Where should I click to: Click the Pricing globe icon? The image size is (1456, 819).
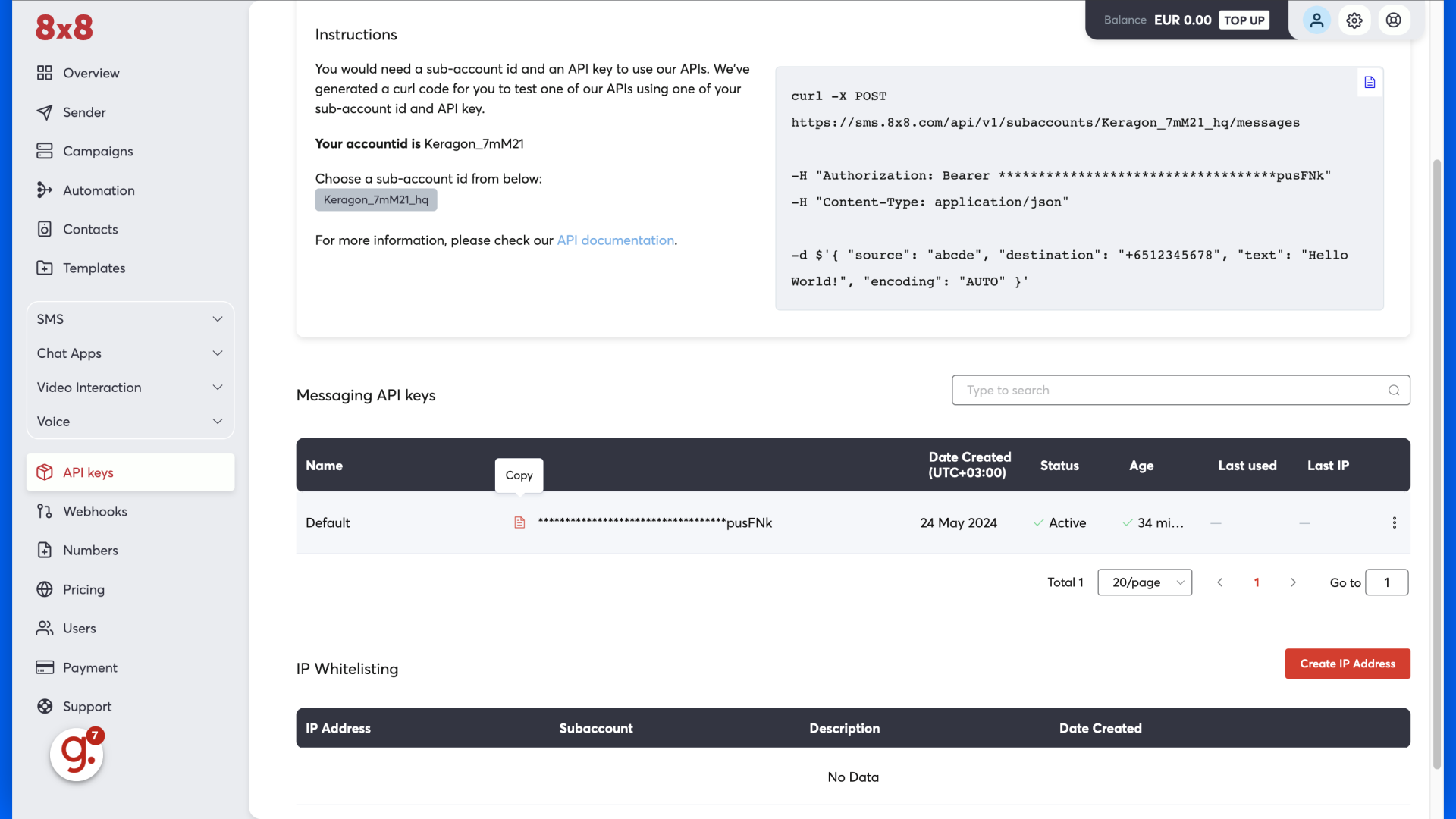coord(45,589)
